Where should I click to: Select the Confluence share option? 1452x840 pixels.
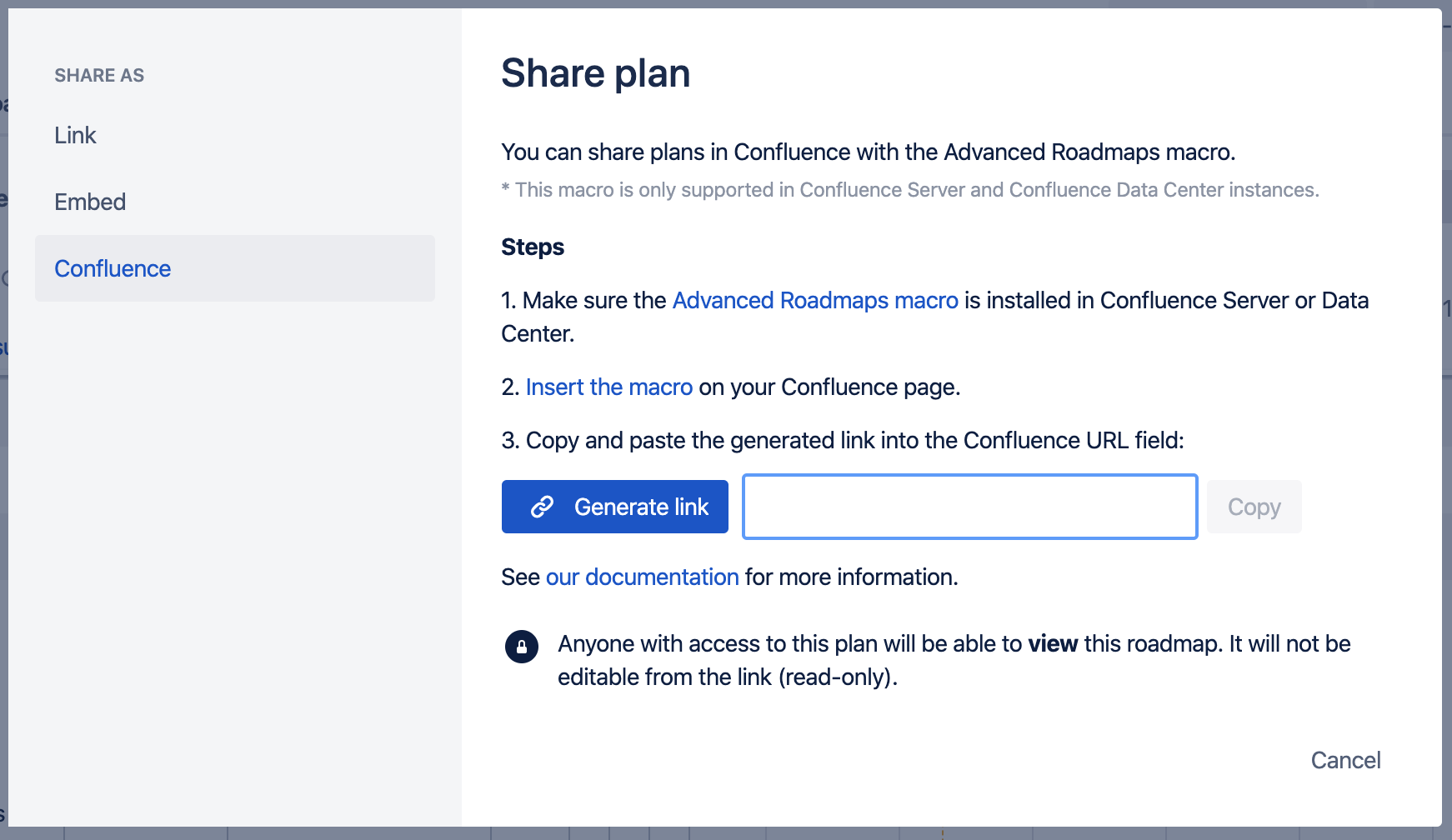point(234,268)
